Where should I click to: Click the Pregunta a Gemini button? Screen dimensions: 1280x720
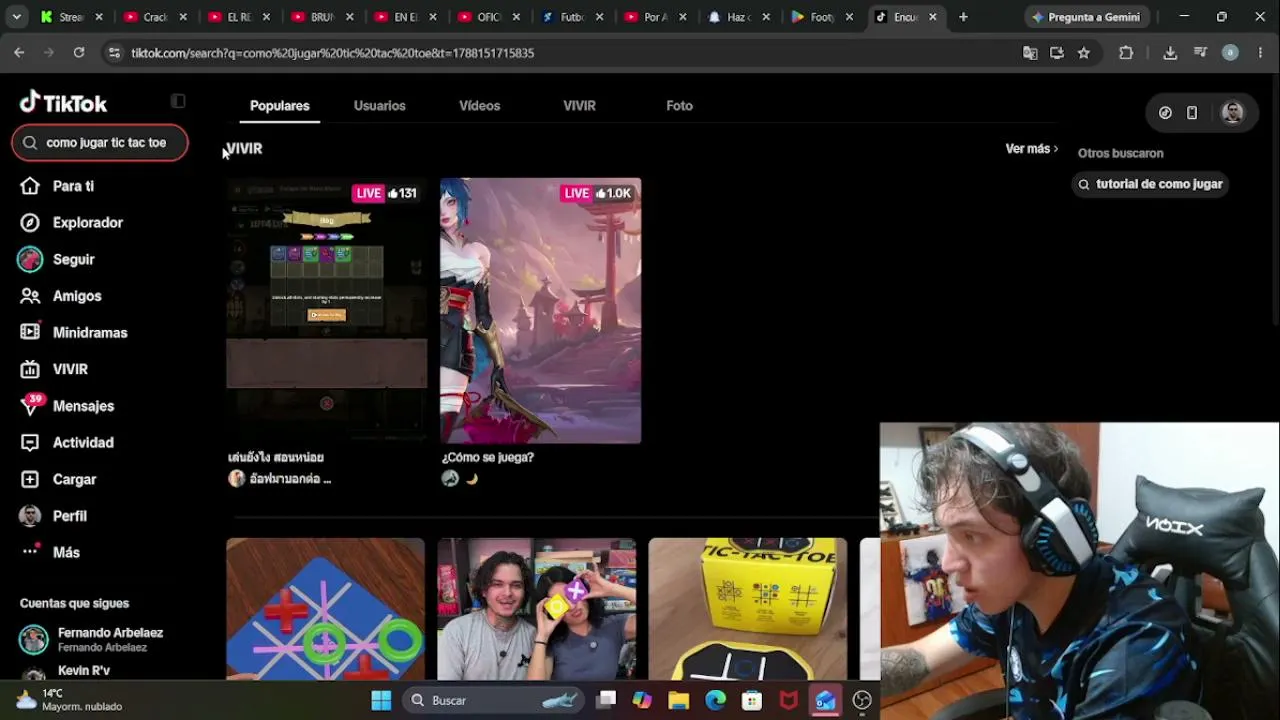1086,17
